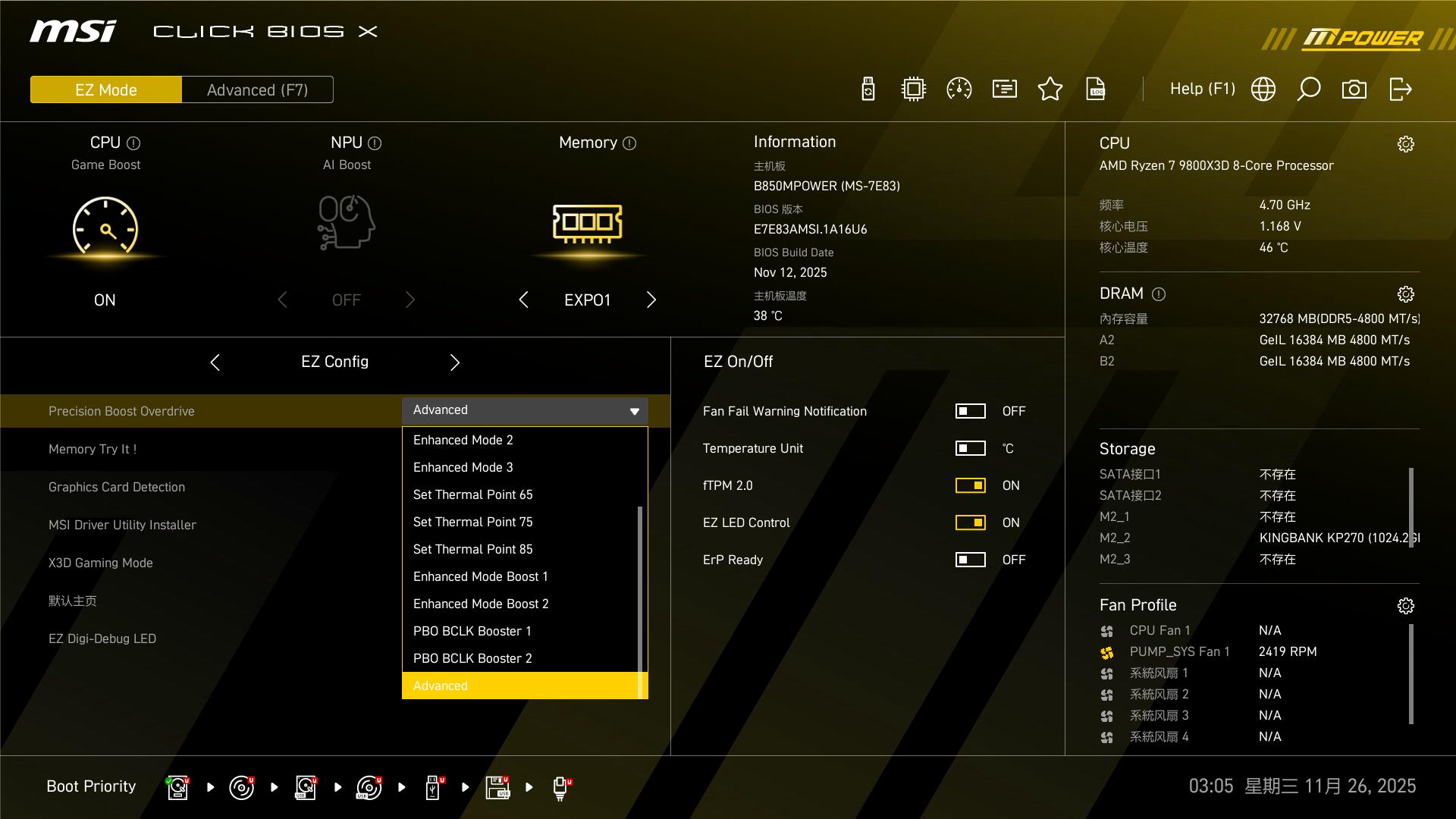Open Help (F1)

(1202, 89)
